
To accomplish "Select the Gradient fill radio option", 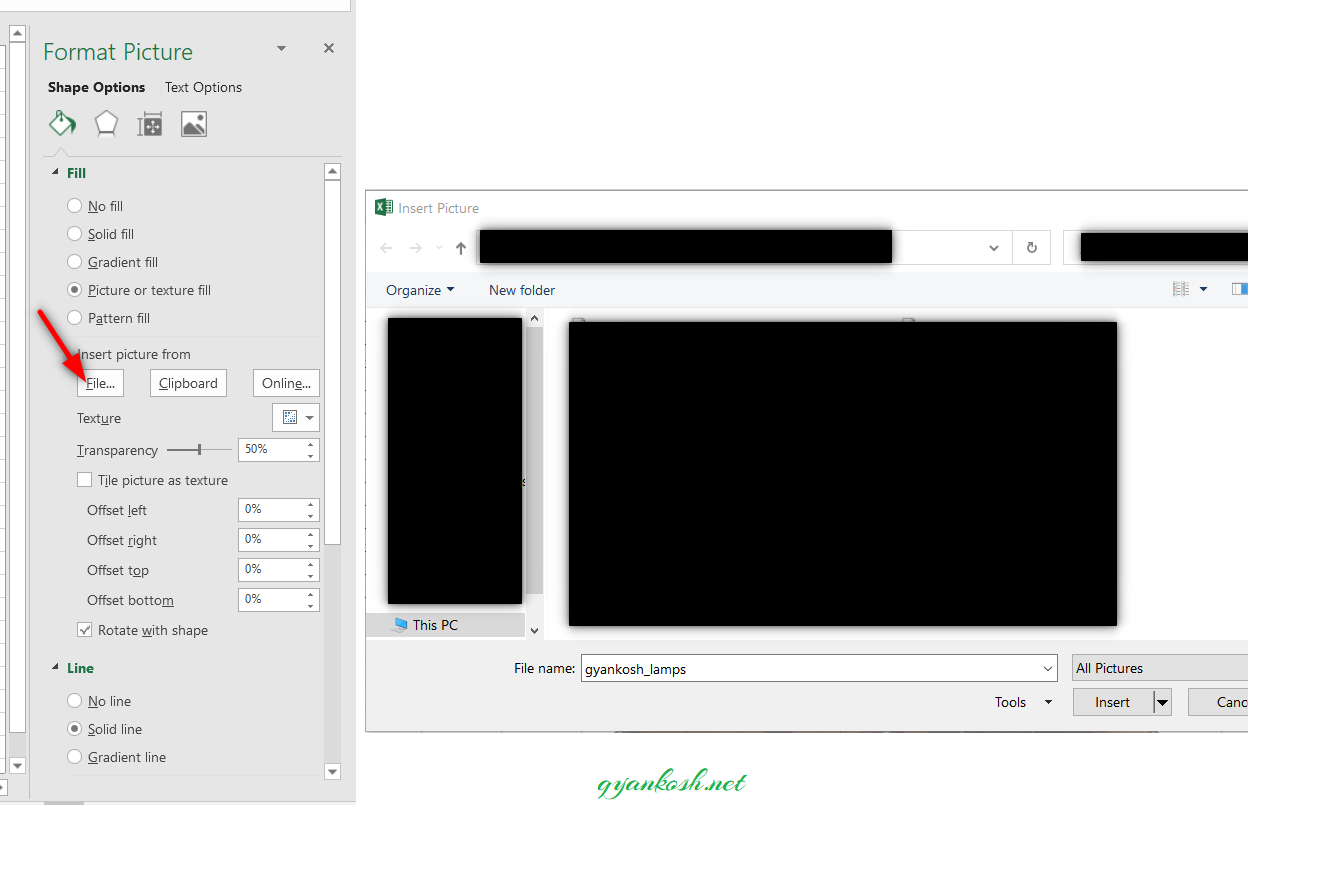I will point(74,262).
